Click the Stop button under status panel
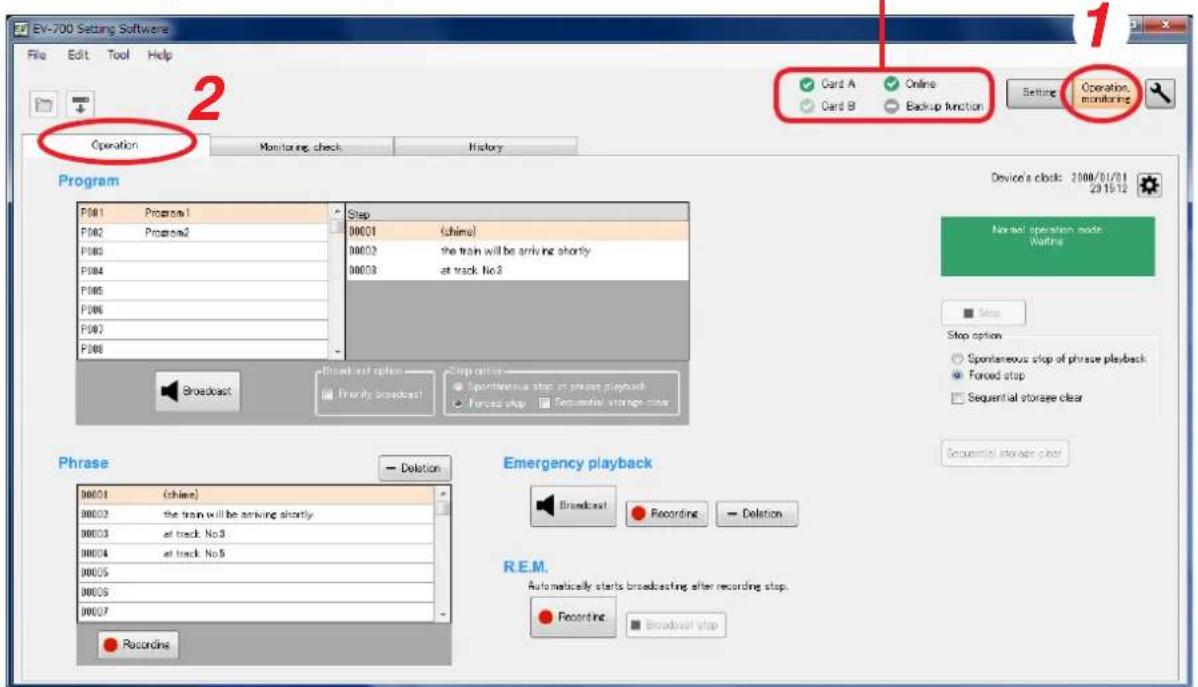The image size is (1198, 687). point(983,313)
